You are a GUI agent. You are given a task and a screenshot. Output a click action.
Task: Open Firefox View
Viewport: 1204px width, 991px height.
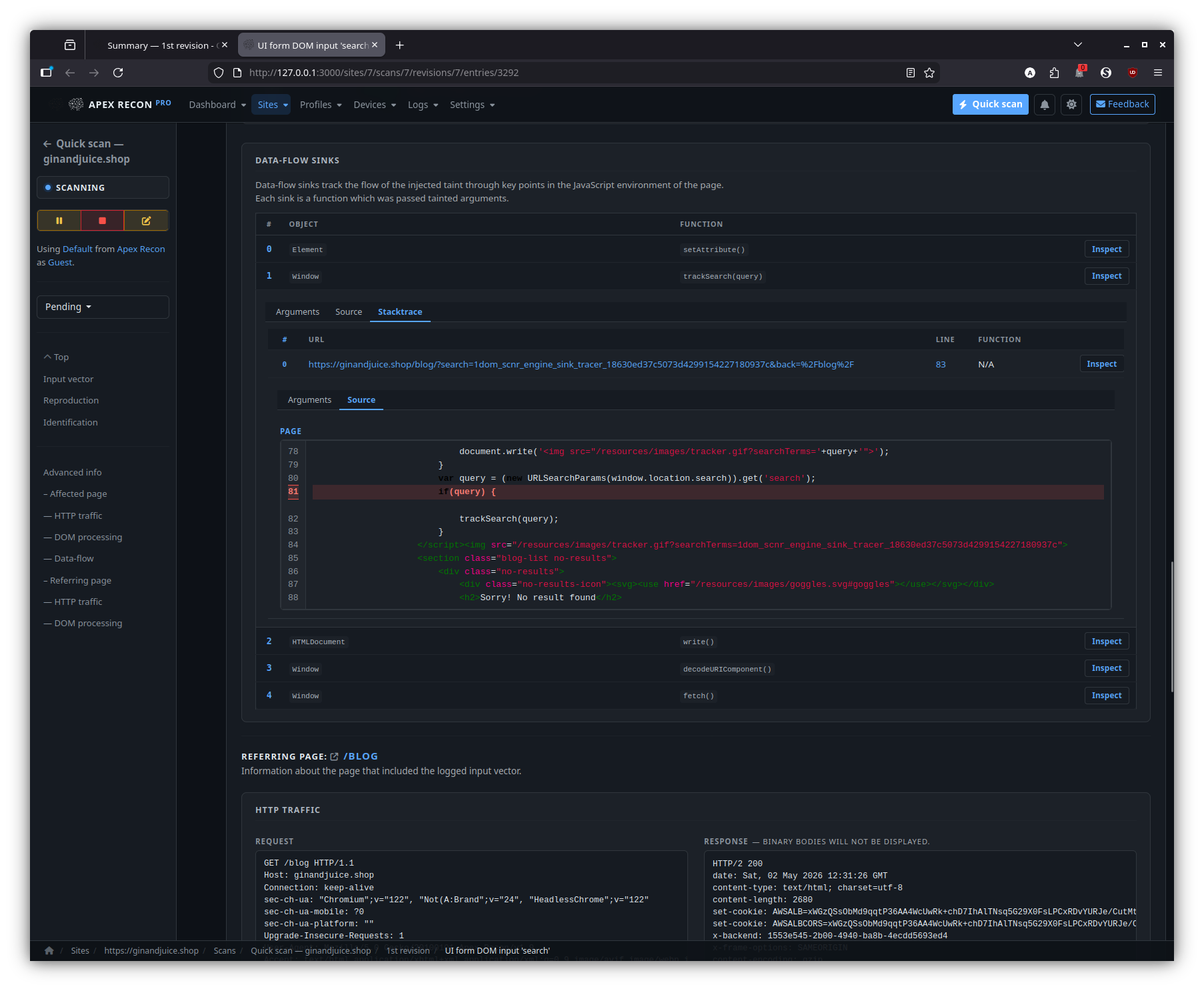(x=70, y=45)
